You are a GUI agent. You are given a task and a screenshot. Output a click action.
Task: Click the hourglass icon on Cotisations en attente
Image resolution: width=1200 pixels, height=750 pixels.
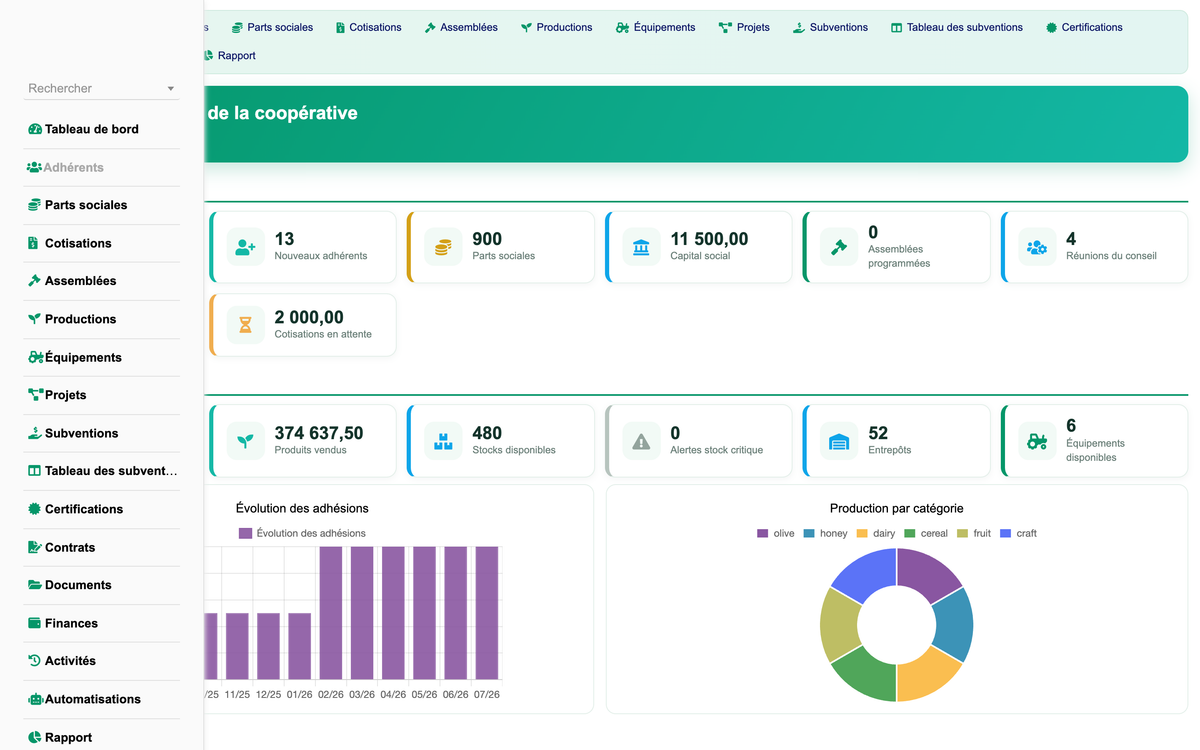click(x=245, y=325)
